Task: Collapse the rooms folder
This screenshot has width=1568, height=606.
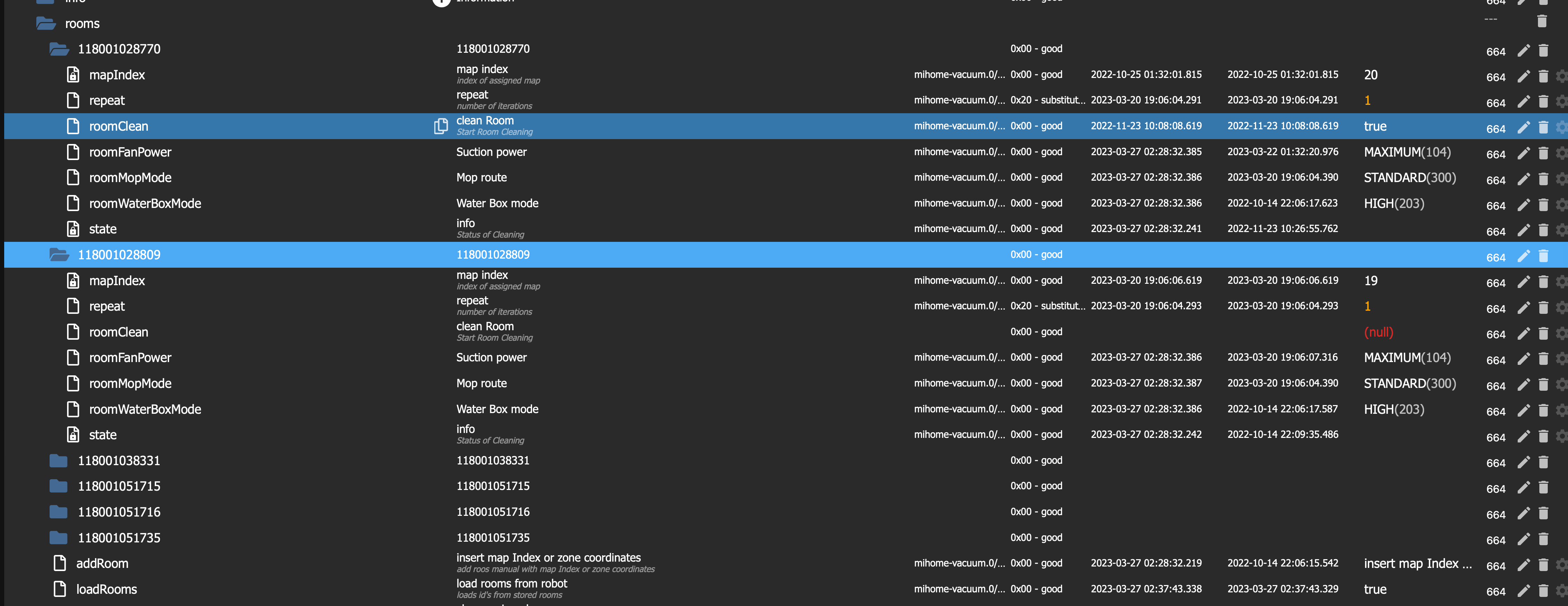Action: (x=46, y=24)
